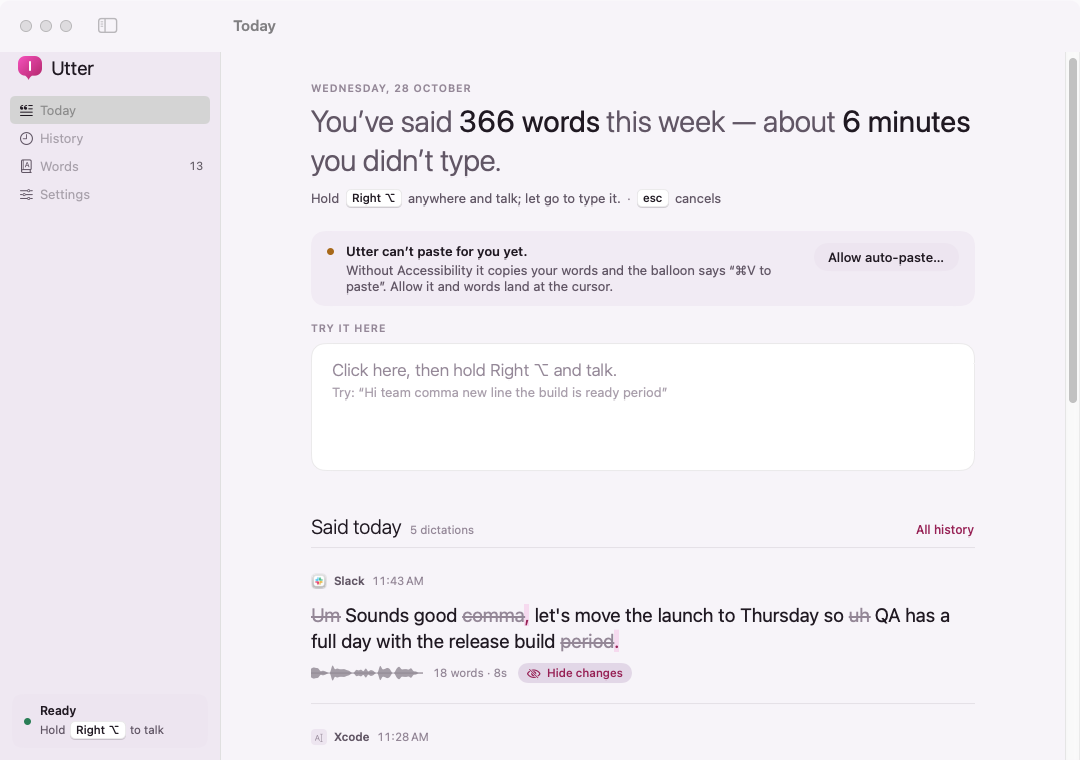Click the 'Said today' heading
Image resolution: width=1080 pixels, height=760 pixels.
[x=356, y=527]
